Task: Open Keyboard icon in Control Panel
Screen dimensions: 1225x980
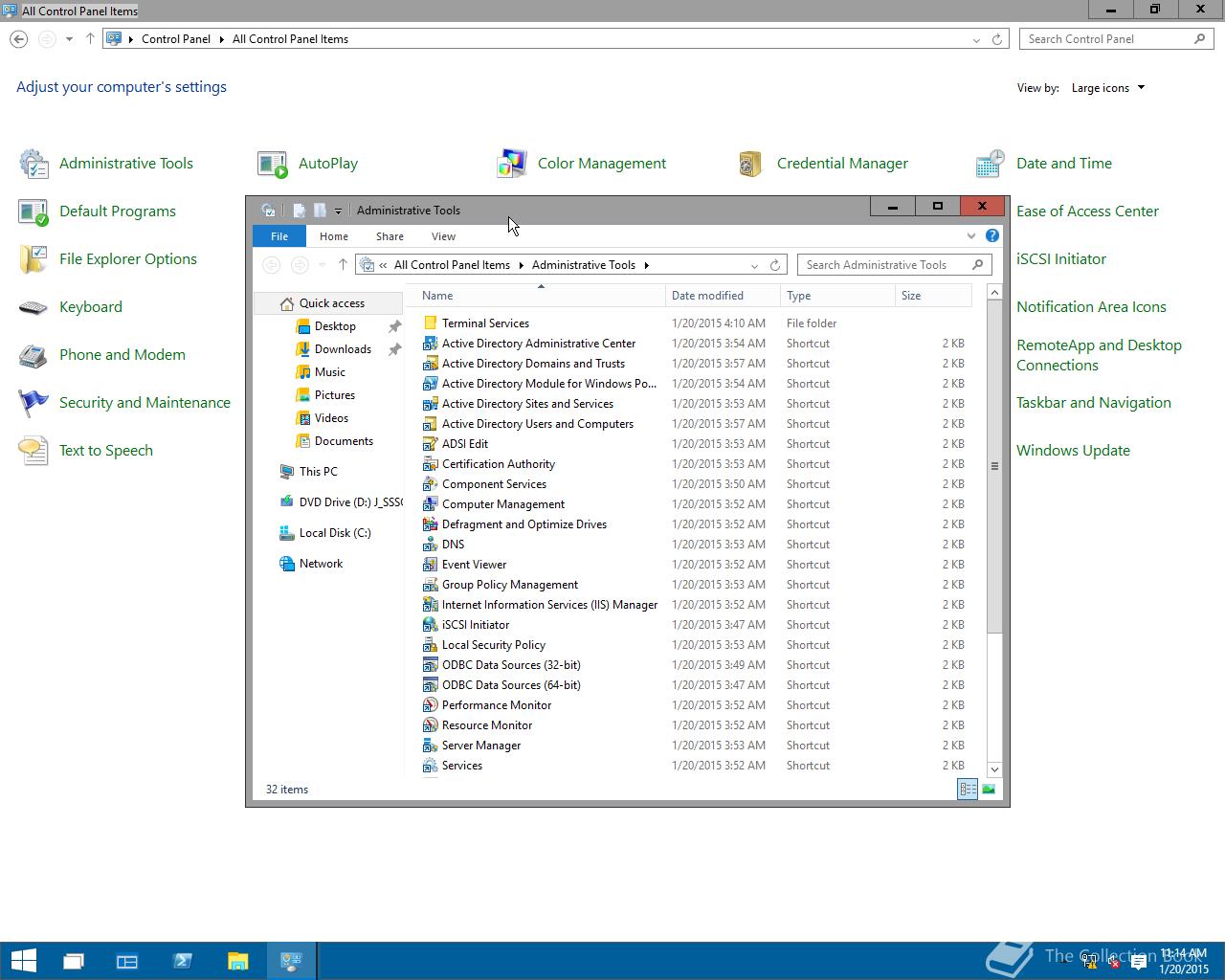Action: coord(33,307)
